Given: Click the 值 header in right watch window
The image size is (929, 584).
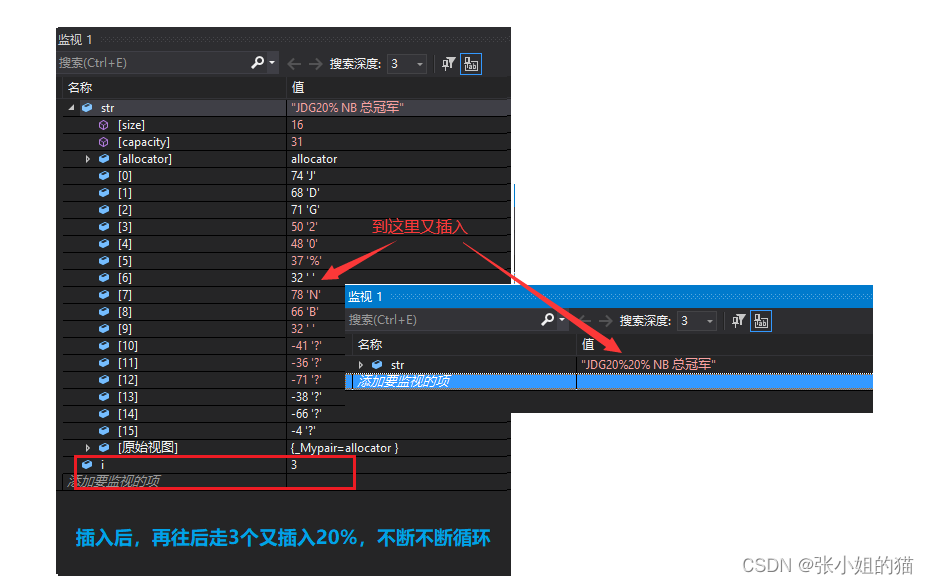Looking at the screenshot, I should click(x=588, y=345).
